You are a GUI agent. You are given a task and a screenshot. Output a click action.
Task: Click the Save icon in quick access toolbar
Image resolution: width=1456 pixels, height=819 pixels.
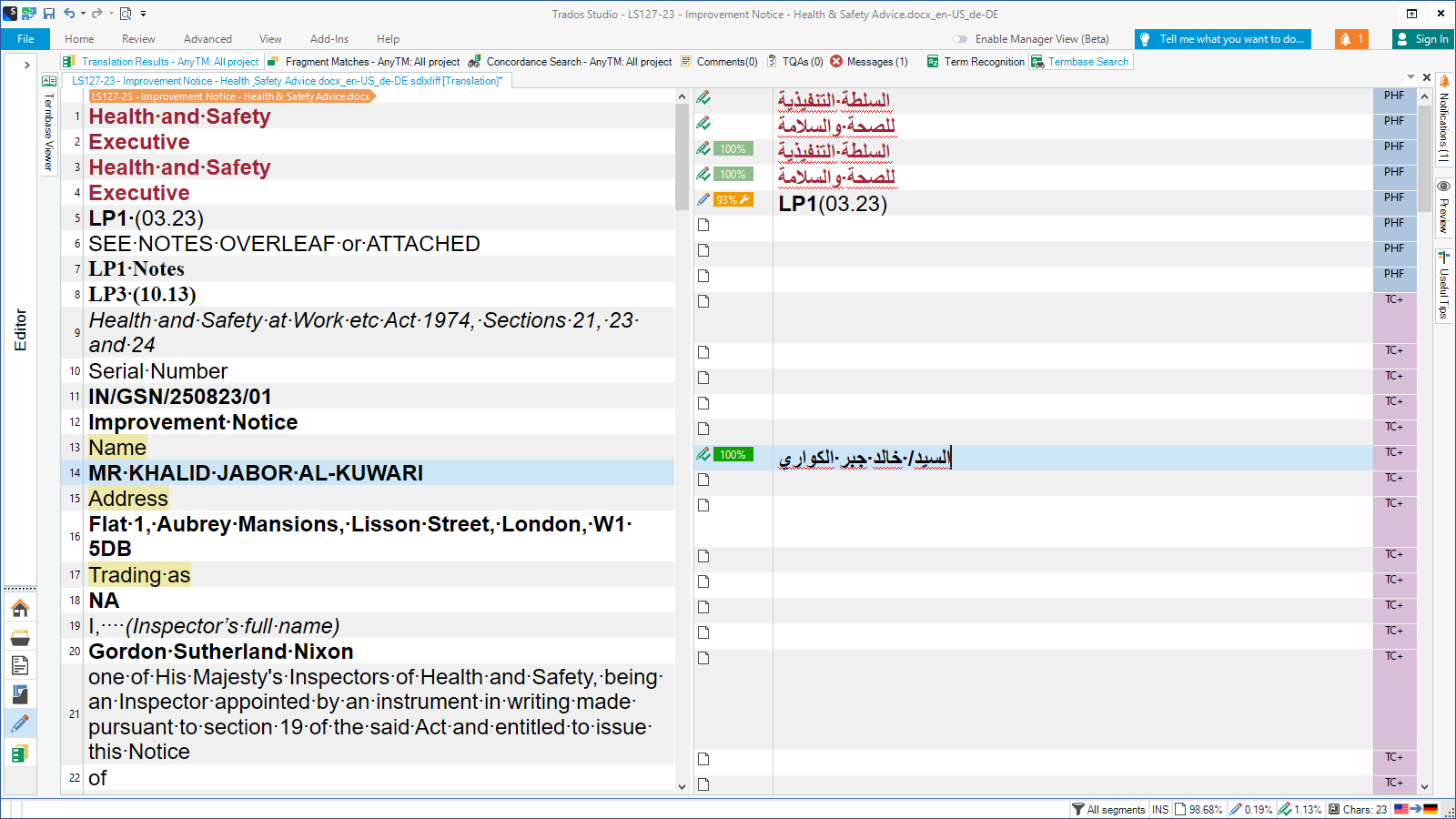point(49,14)
